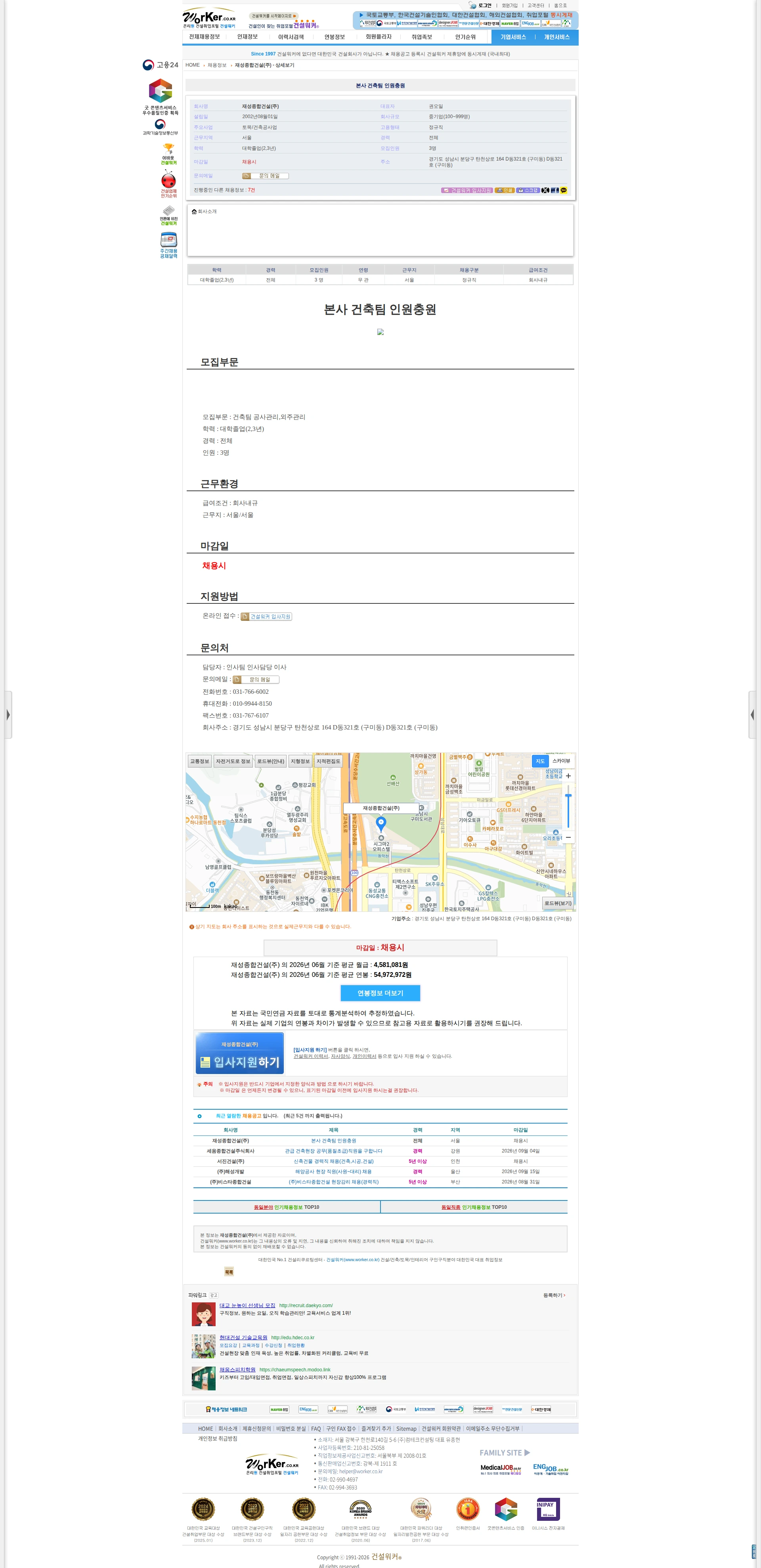Image resolution: width=761 pixels, height=1568 pixels.
Task: Select the 기업서비스 tab
Action: coord(513,37)
